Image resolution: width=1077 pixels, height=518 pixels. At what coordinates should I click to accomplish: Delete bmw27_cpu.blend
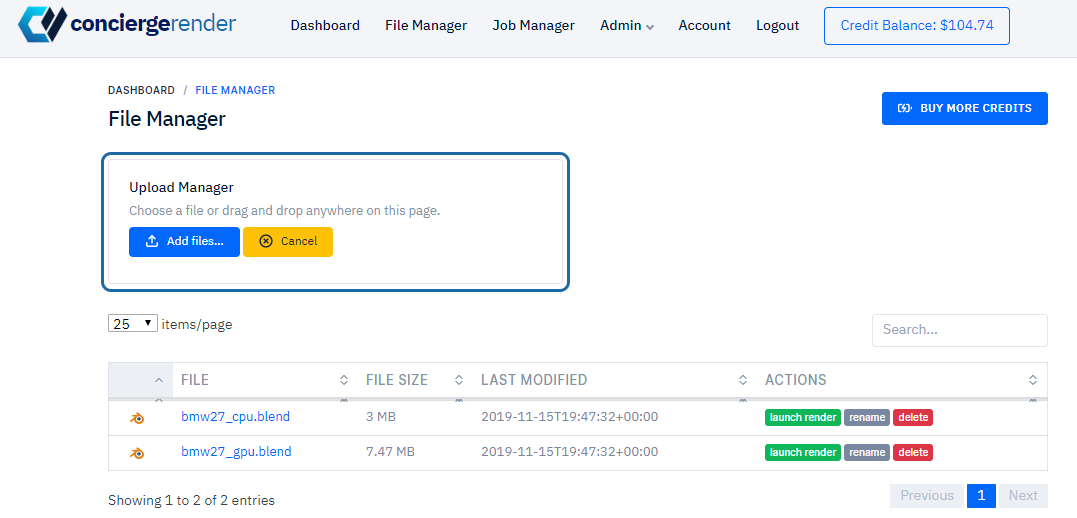click(913, 417)
